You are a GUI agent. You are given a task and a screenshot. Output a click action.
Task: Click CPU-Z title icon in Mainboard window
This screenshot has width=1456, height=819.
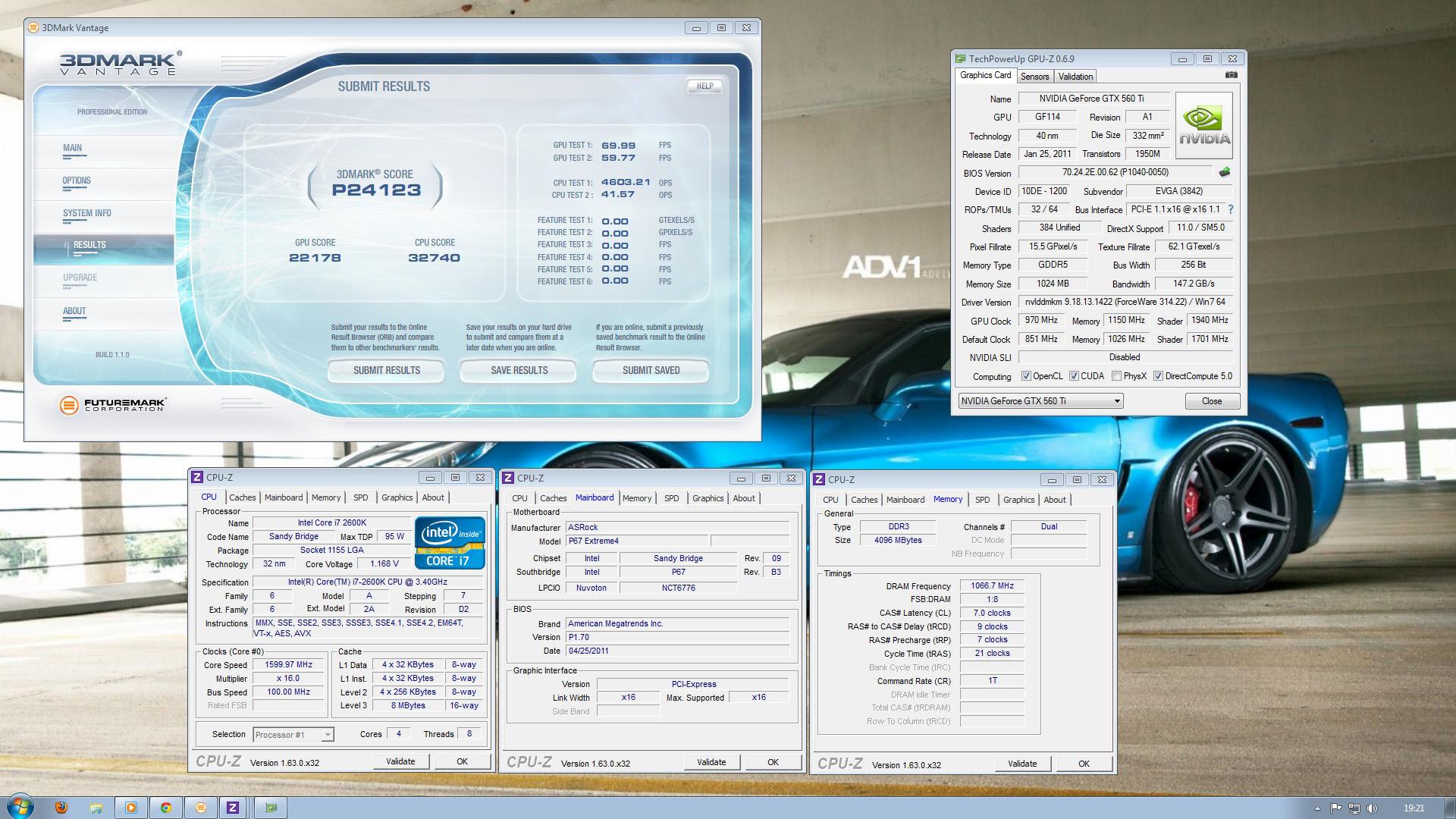508,478
